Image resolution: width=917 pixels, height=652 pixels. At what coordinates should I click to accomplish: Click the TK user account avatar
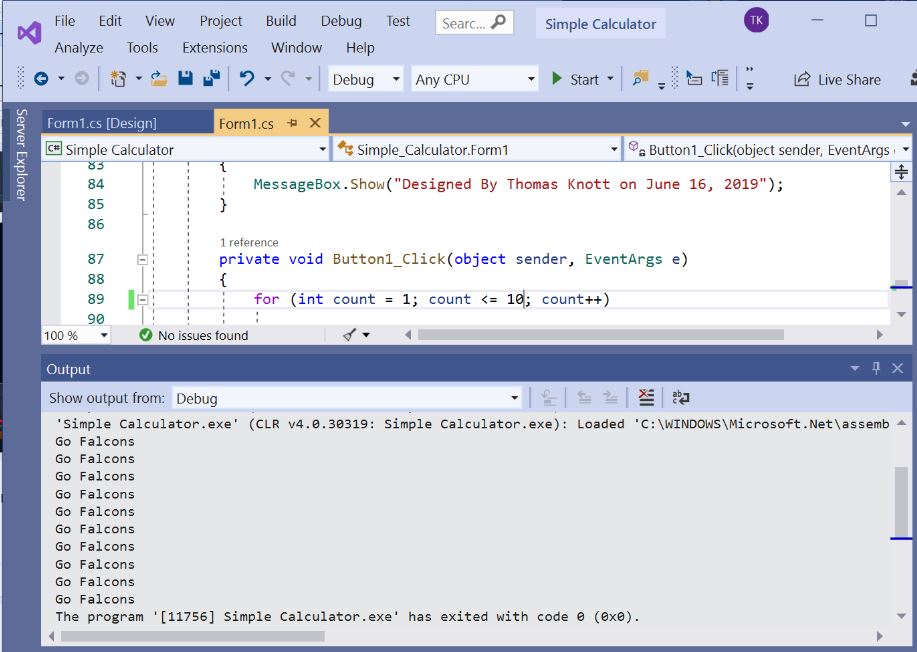click(757, 21)
